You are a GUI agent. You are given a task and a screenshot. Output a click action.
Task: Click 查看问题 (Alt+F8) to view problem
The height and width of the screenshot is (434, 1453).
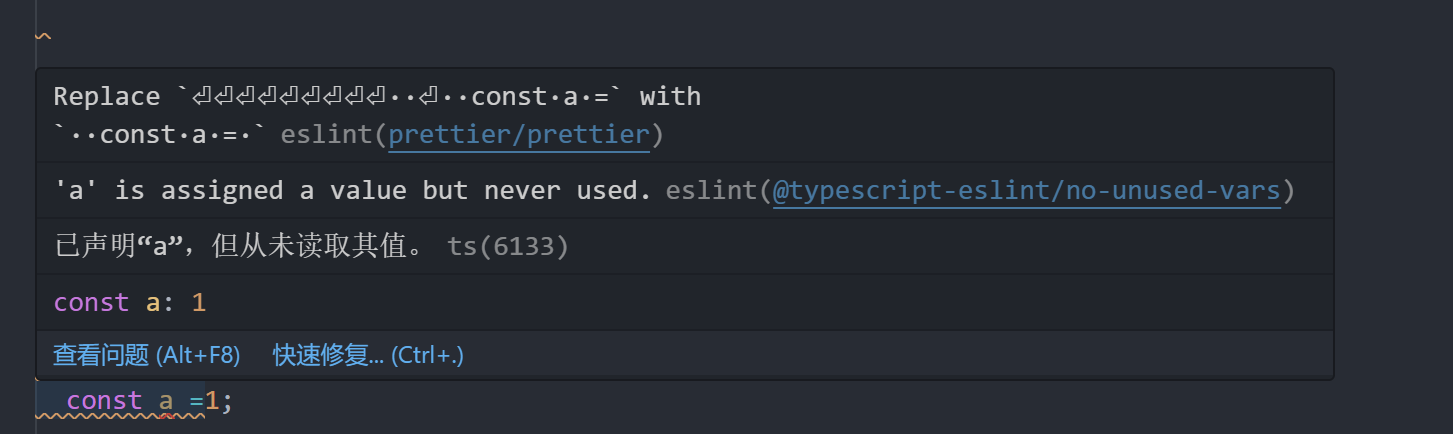[x=146, y=355]
